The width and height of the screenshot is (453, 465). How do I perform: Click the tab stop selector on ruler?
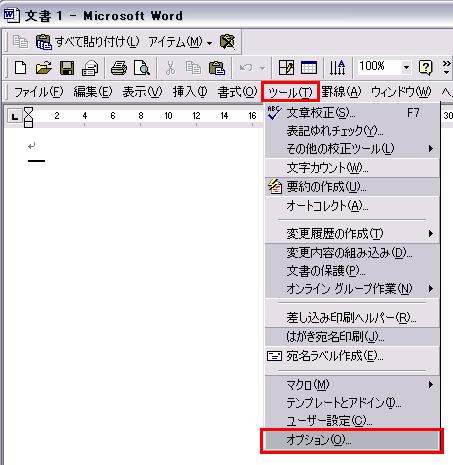point(14,117)
